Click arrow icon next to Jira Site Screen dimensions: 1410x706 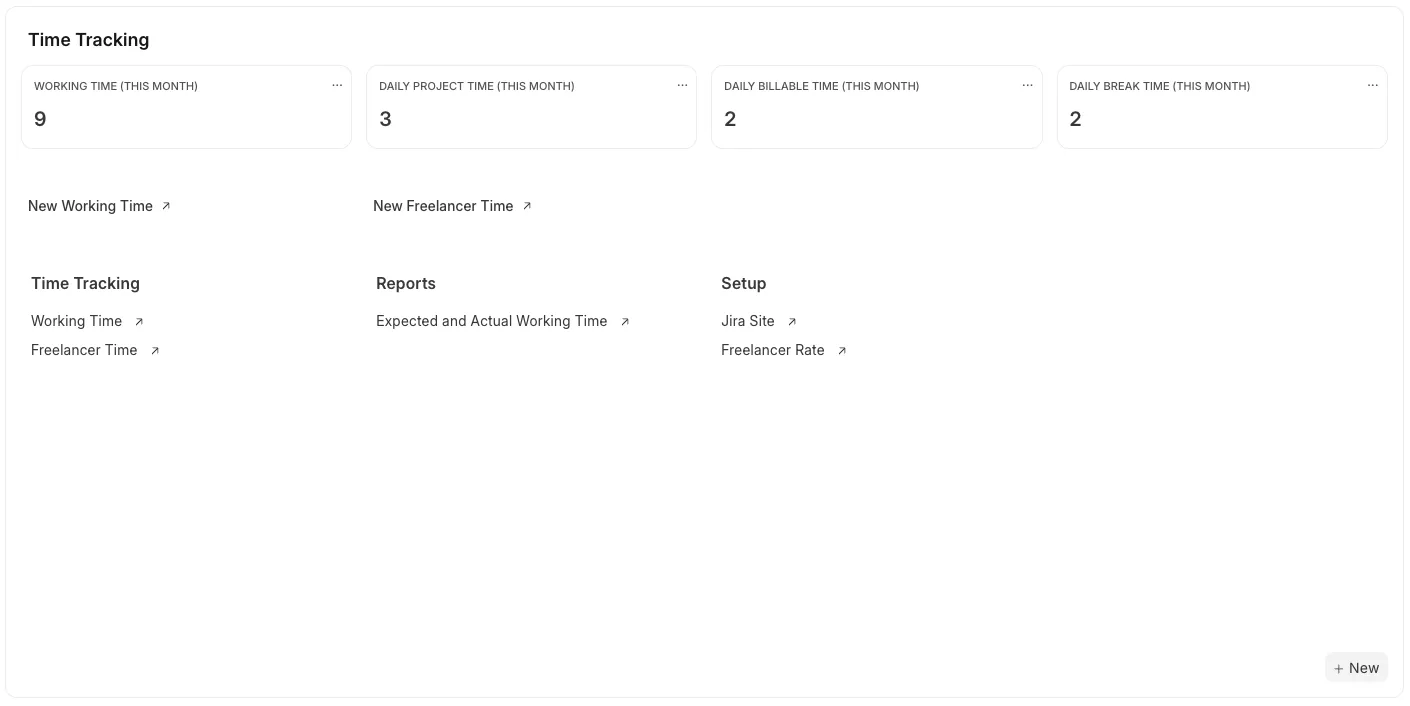click(792, 322)
